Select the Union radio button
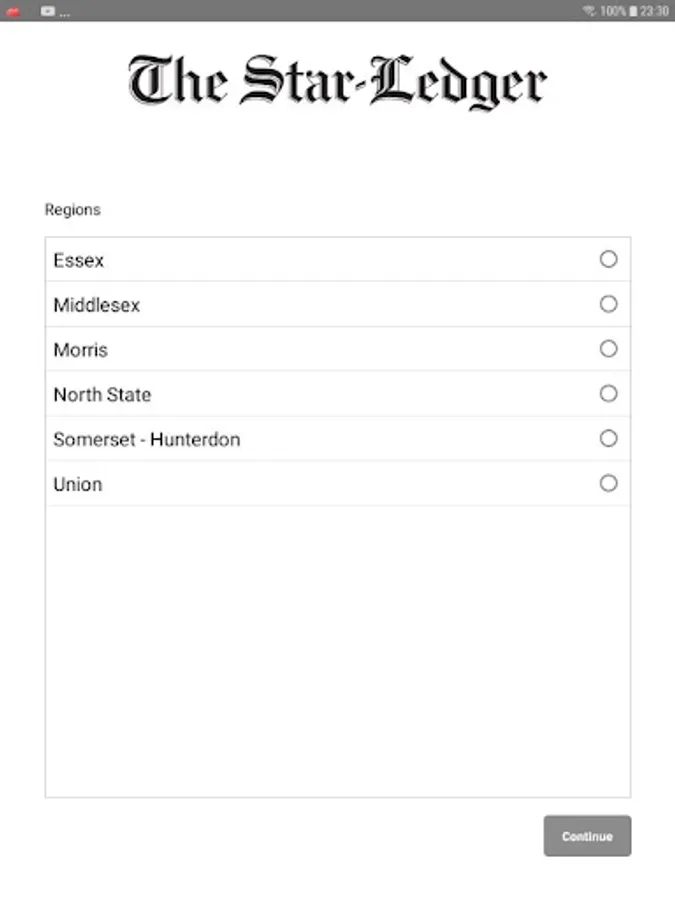The image size is (675, 900). (x=608, y=483)
